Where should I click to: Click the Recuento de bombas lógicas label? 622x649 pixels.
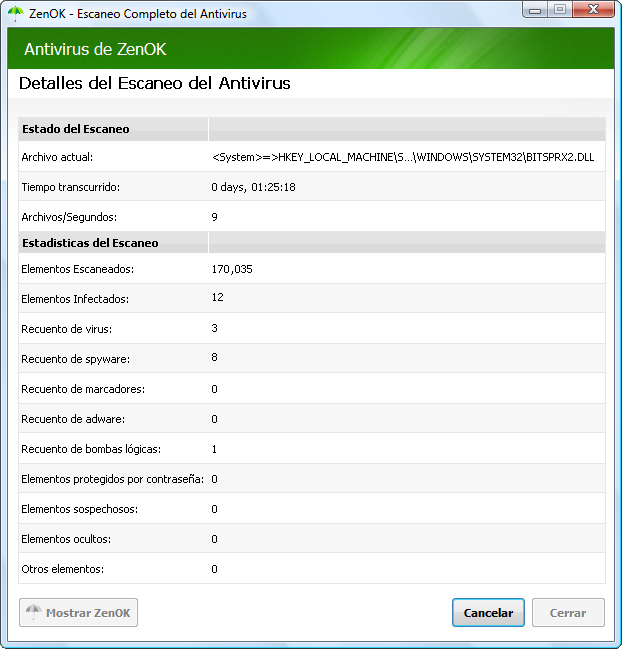click(x=91, y=449)
